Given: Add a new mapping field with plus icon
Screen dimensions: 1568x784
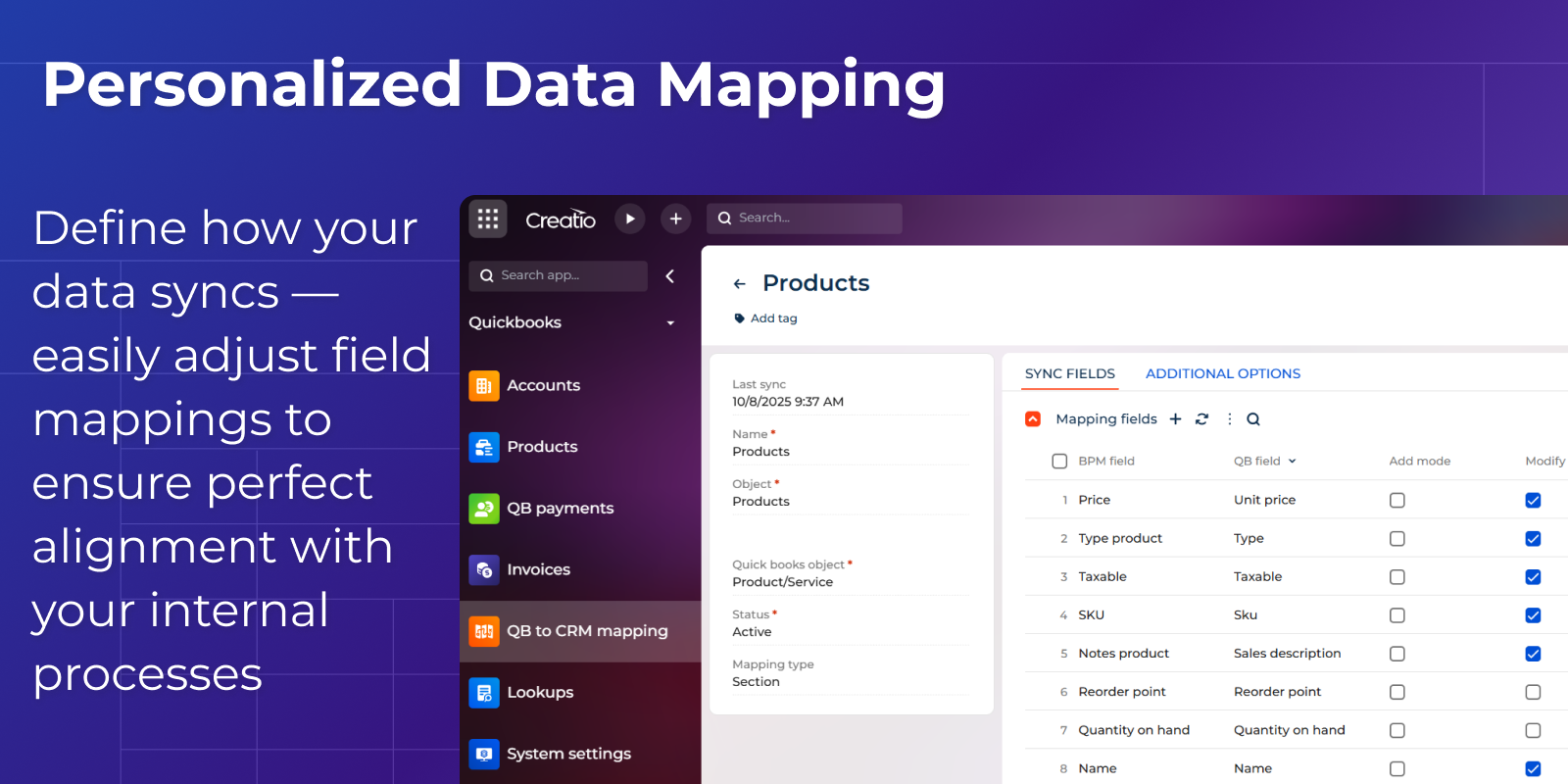Looking at the screenshot, I should (1175, 419).
